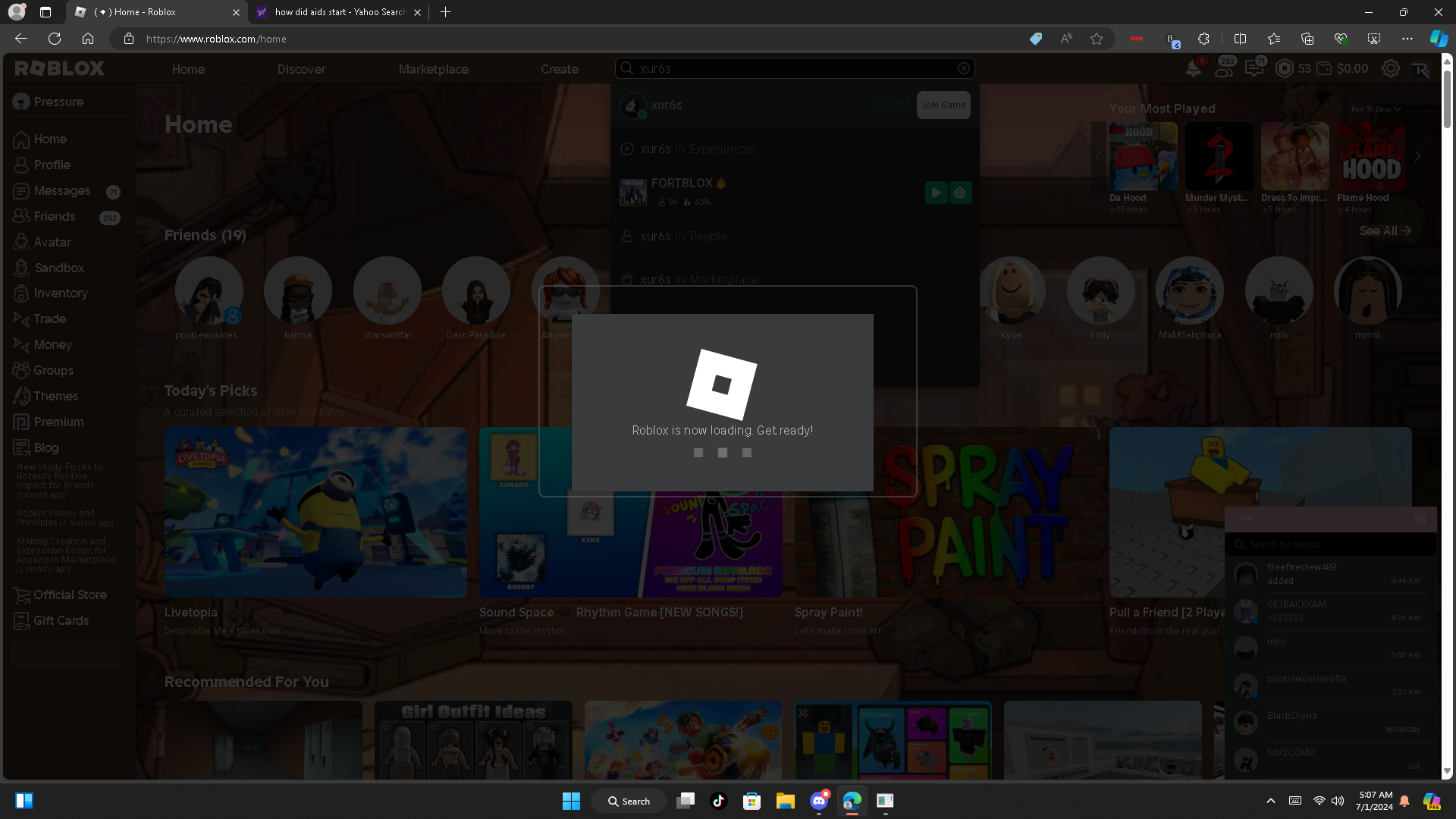Refresh the Roblox page
This screenshot has height=819, width=1456.
55,39
